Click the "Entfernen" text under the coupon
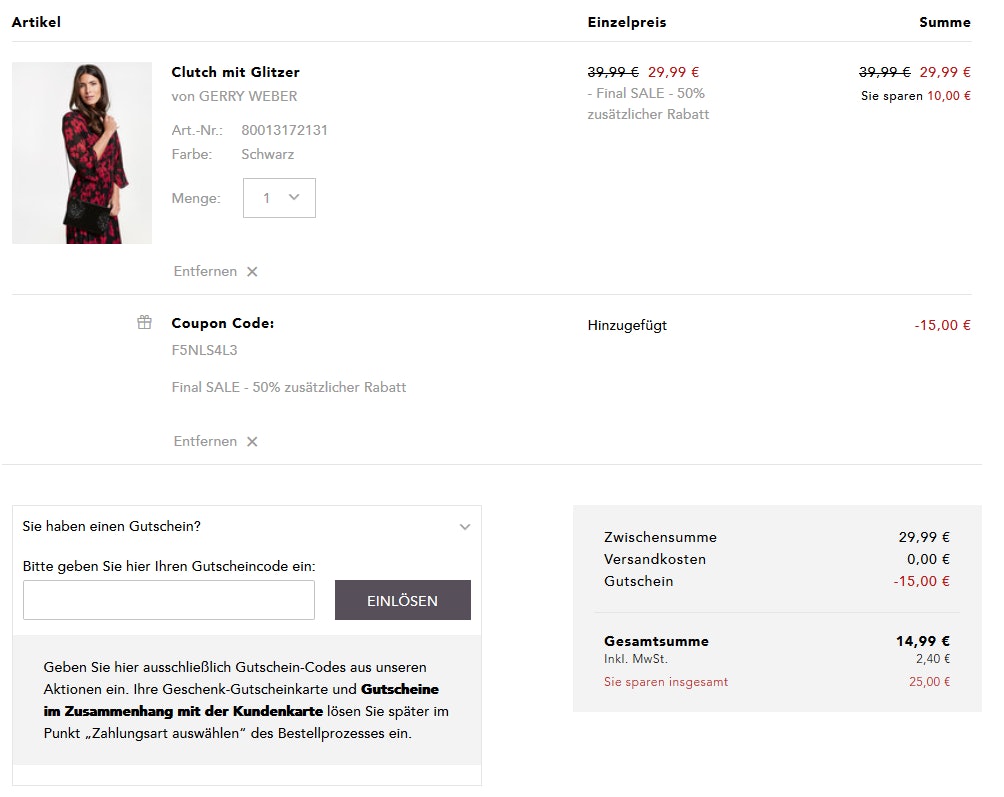This screenshot has height=797, width=1004. [205, 442]
